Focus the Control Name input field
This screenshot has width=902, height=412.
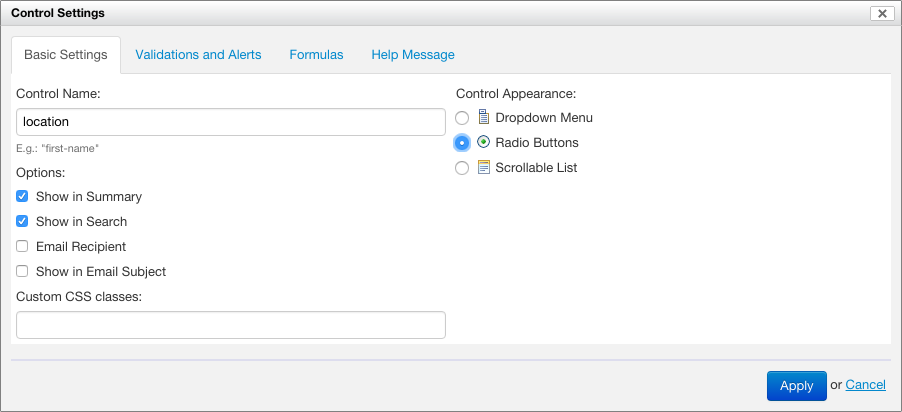[x=231, y=122]
